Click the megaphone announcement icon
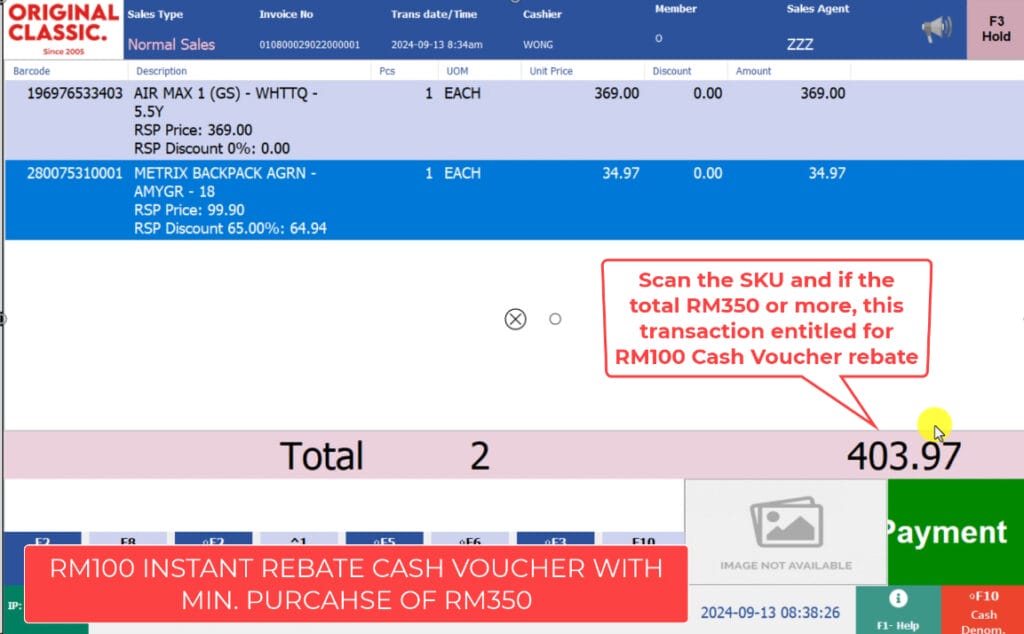1024x634 pixels. point(936,30)
